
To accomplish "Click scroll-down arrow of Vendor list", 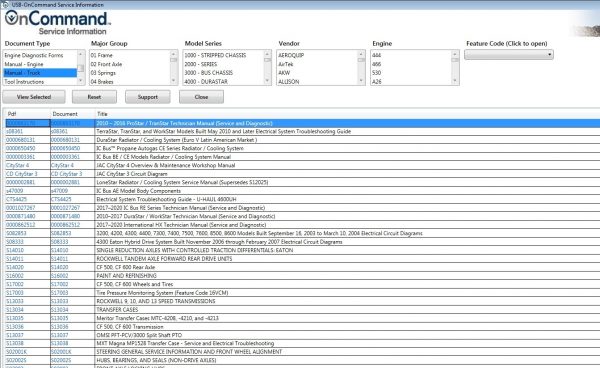I will [361, 81].
